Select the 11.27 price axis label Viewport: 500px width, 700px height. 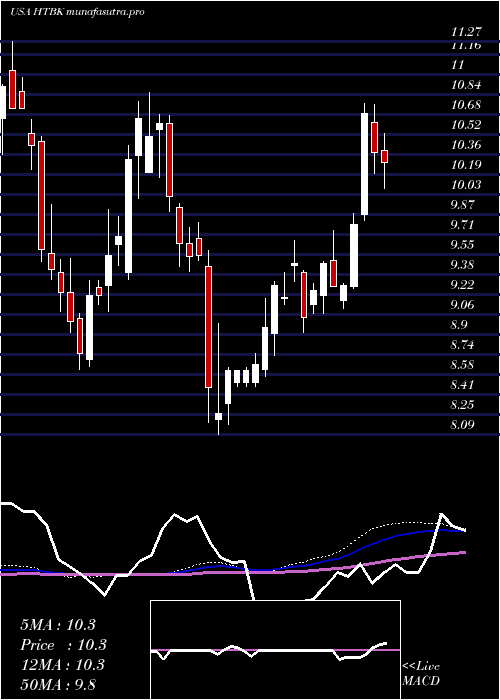tap(467, 31)
